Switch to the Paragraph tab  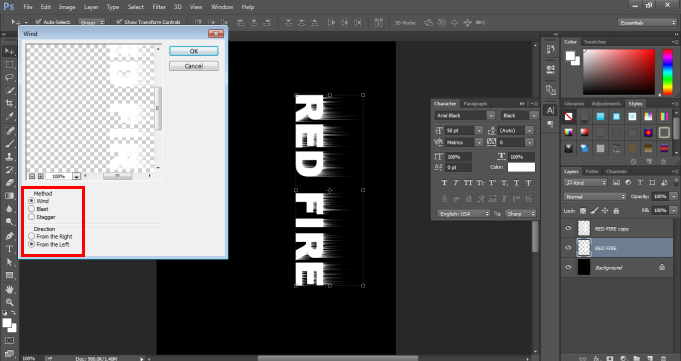click(x=475, y=103)
